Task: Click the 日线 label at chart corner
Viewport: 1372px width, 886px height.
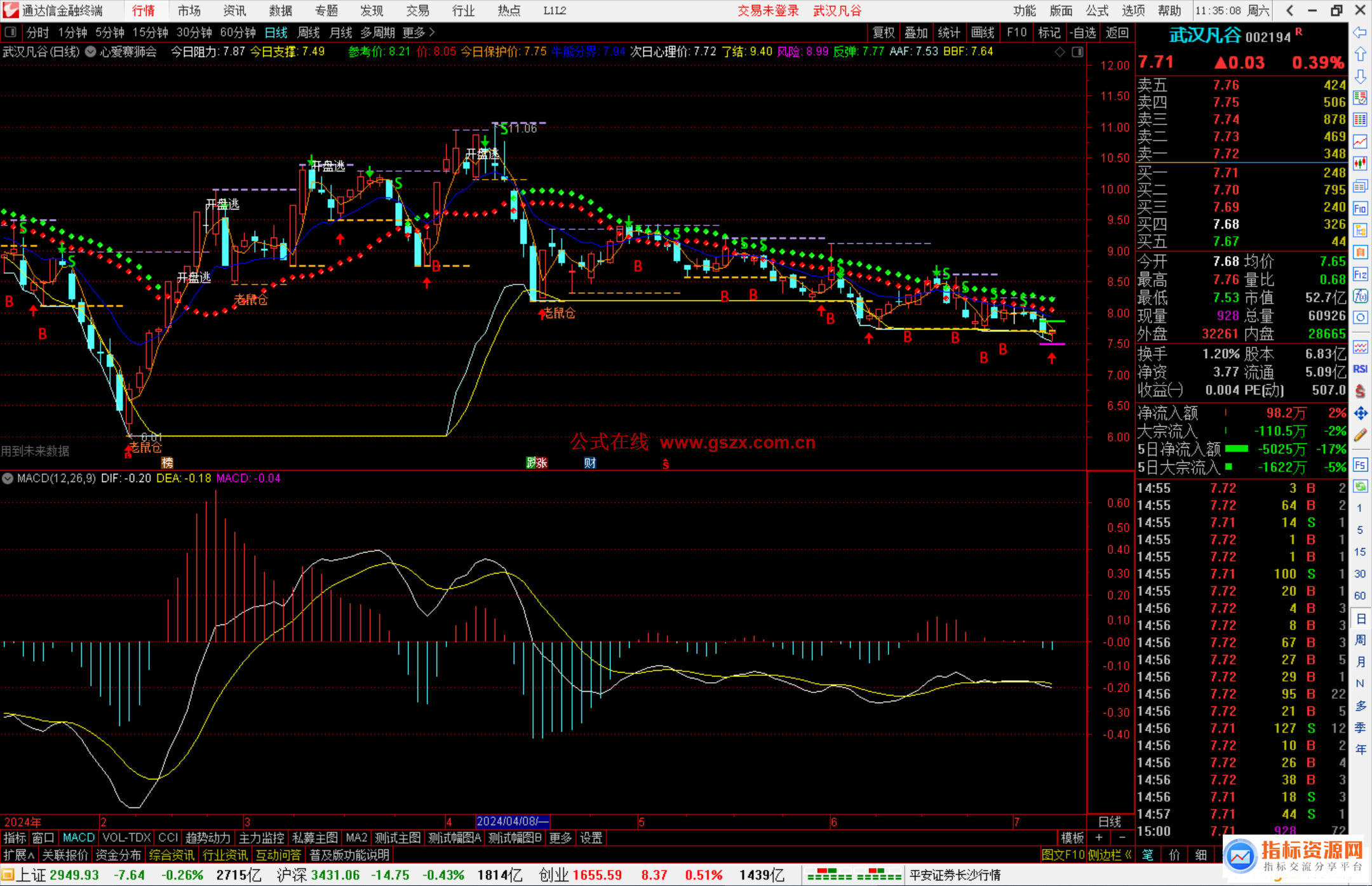Action: click(x=1110, y=821)
